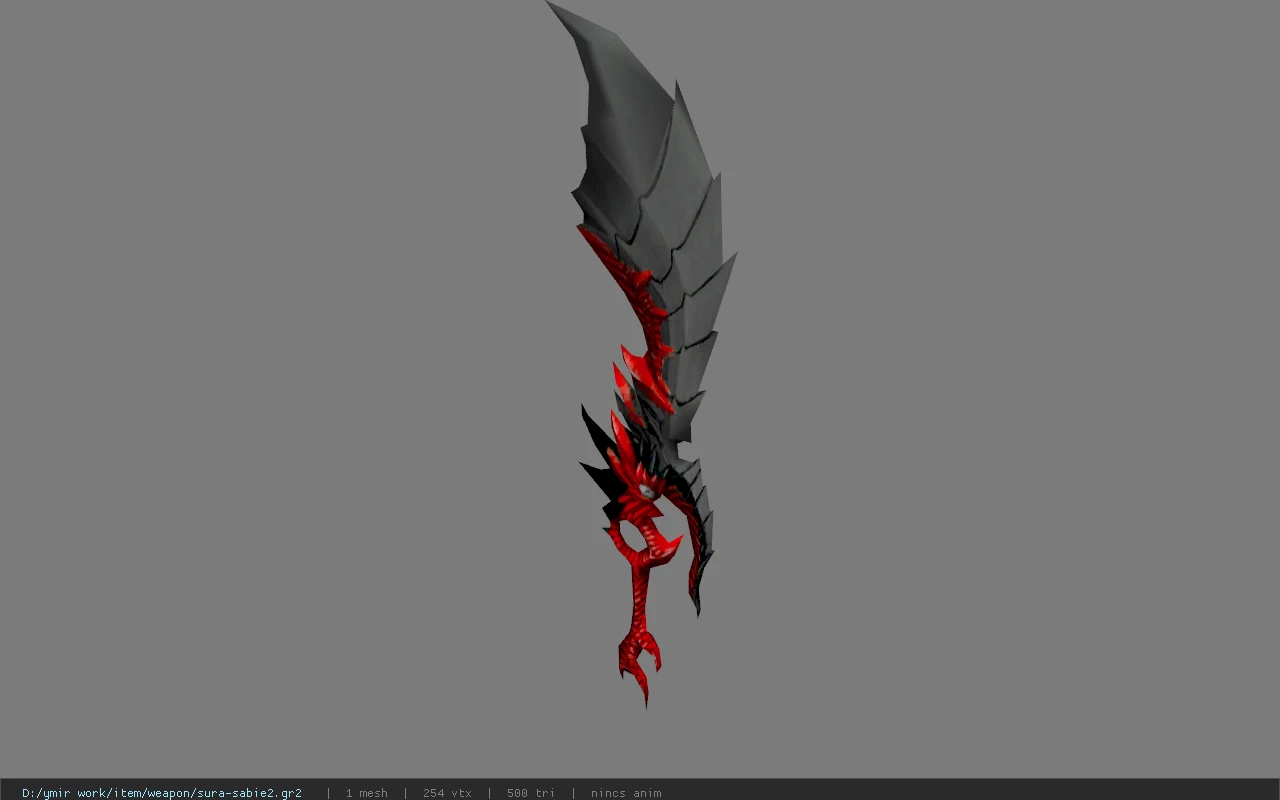Click the "1 mesh" status entry

366,793
